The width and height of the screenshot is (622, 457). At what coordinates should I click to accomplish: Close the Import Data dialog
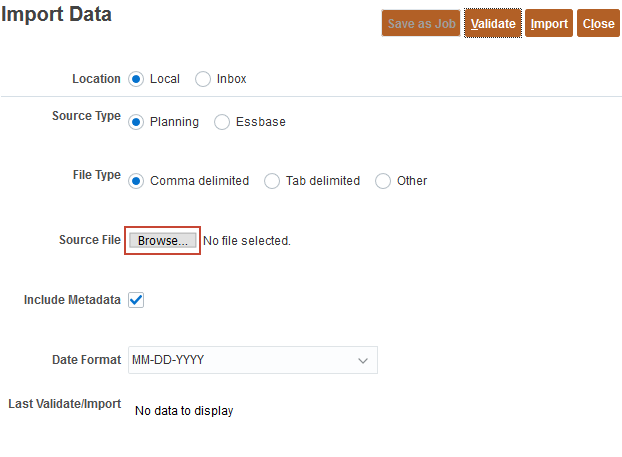[598, 24]
